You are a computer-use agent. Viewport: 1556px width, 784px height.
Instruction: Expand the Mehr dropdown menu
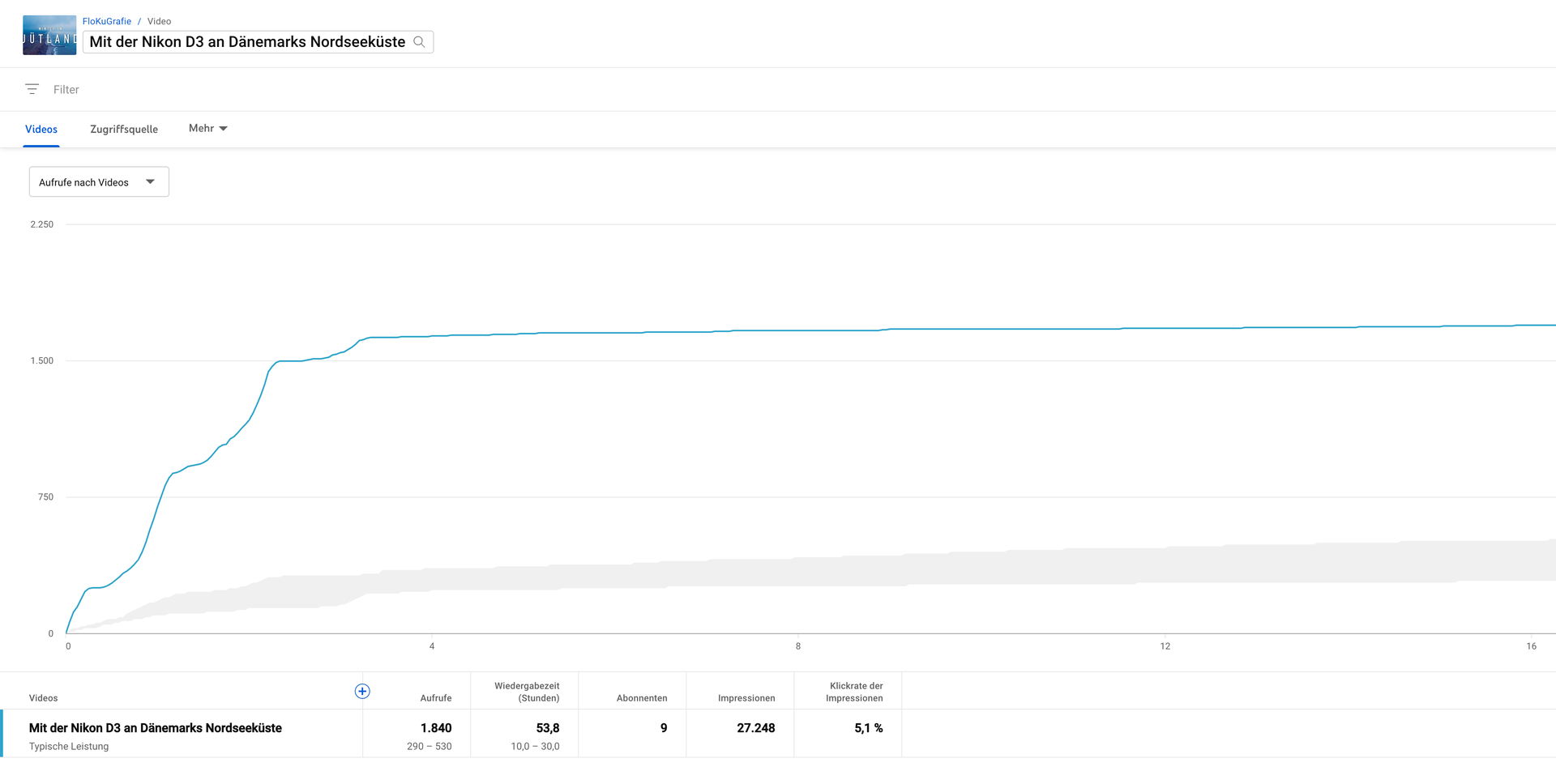click(x=207, y=129)
